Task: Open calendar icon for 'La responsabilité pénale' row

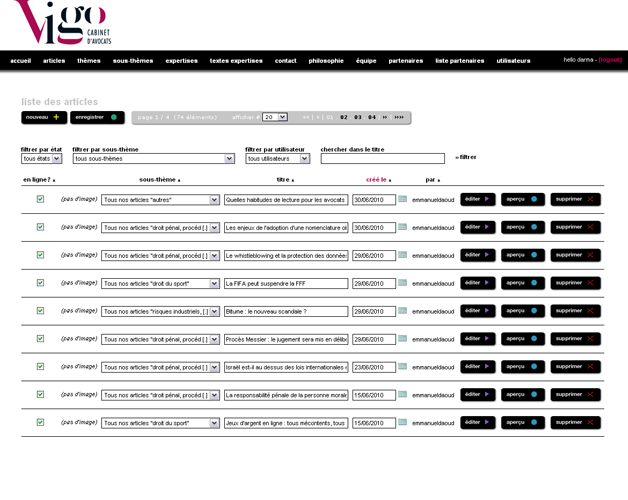Action: 403,395
